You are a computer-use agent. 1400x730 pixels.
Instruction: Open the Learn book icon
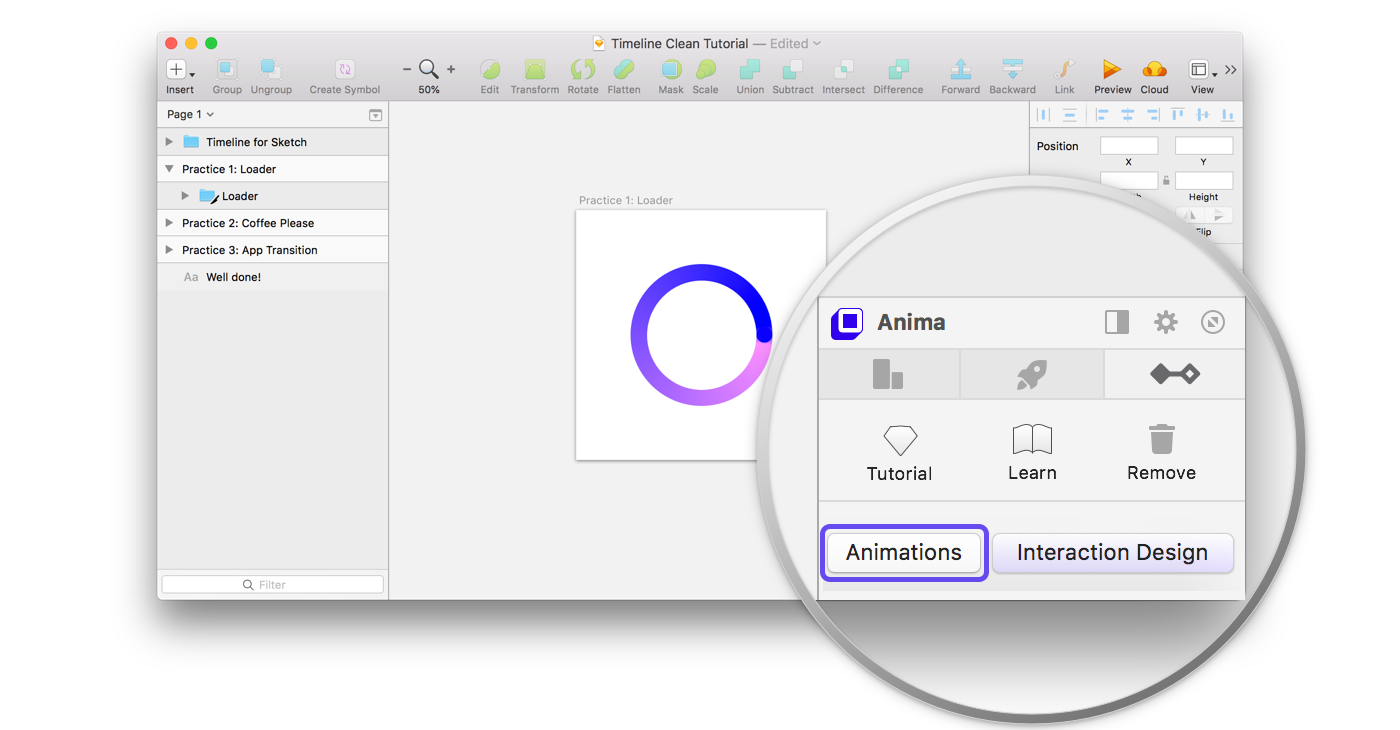1032,439
